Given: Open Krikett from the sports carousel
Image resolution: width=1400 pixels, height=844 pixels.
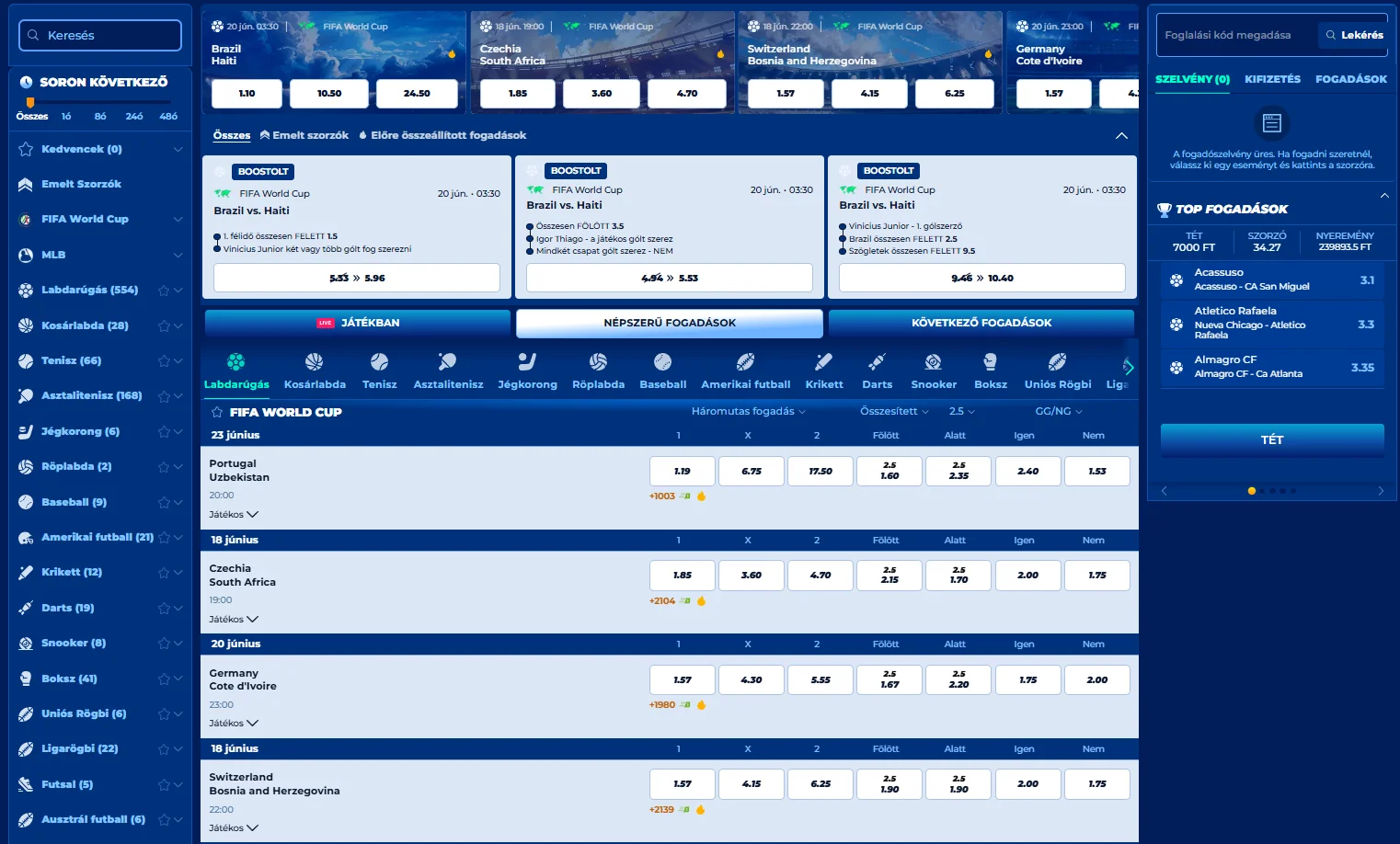Looking at the screenshot, I should (x=823, y=362).
